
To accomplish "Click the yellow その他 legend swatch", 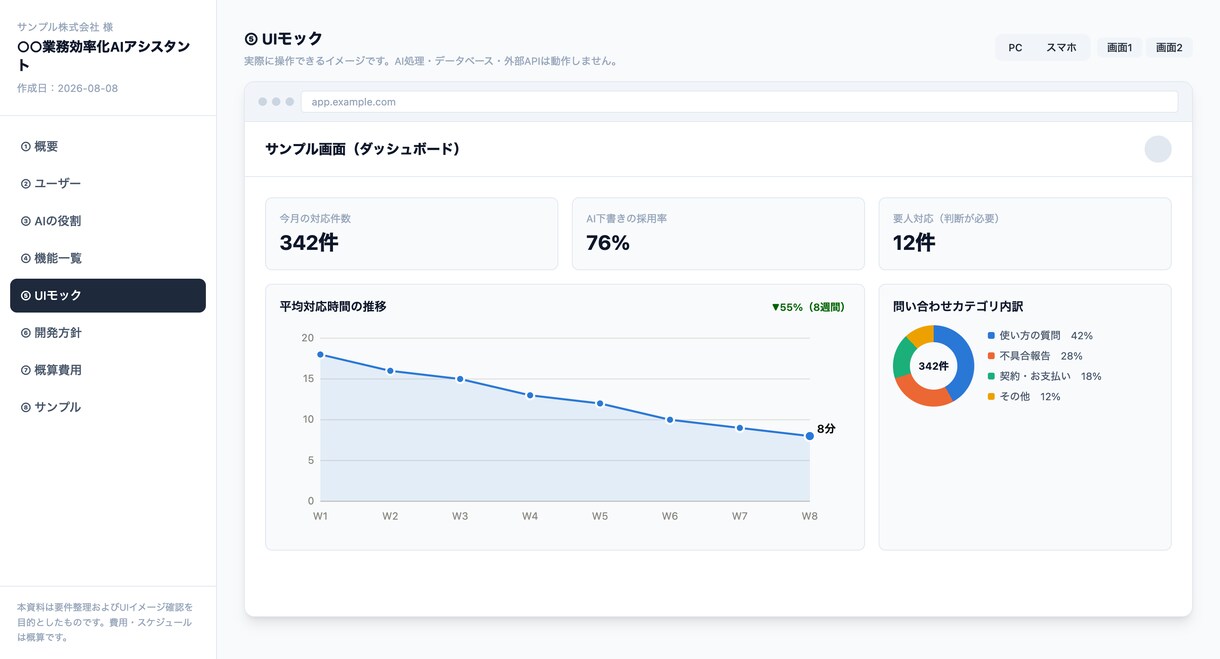I will tap(991, 397).
